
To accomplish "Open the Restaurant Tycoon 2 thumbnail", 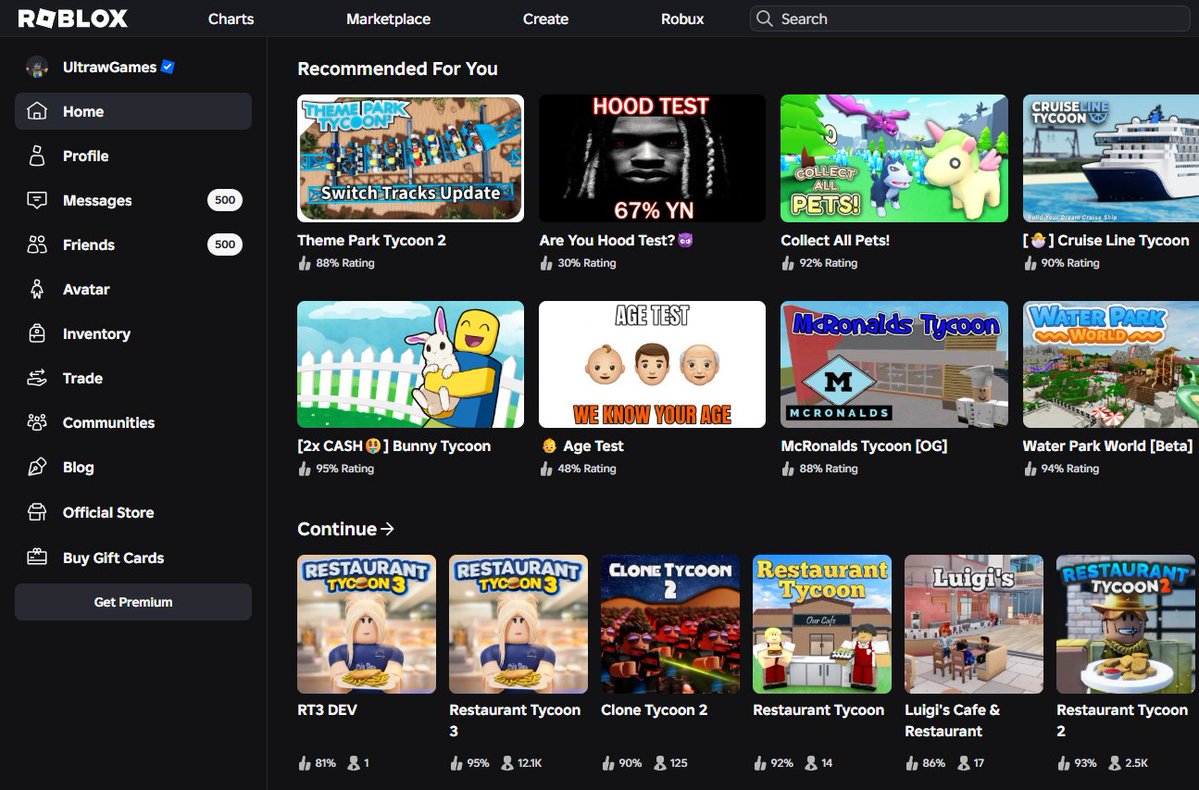I will (x=1126, y=624).
